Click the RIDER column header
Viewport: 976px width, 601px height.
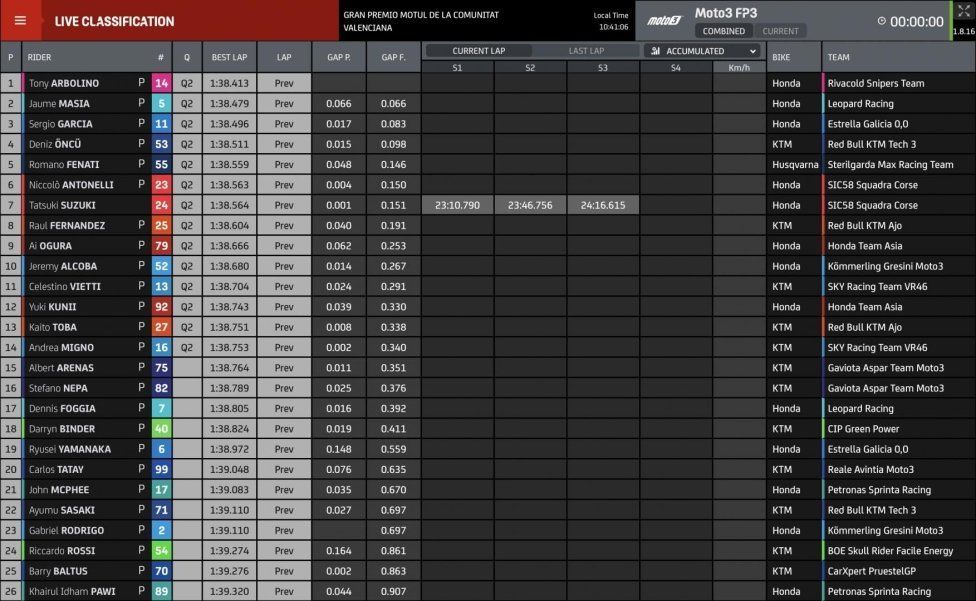(x=39, y=57)
